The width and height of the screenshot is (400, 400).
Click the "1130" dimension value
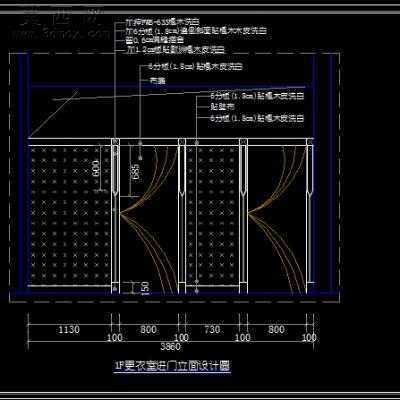pyautogui.click(x=69, y=330)
